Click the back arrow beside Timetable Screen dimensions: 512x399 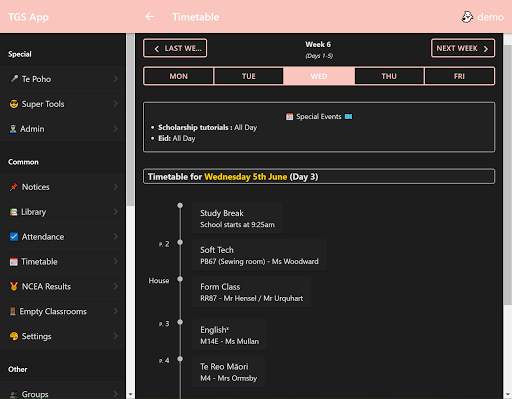[x=149, y=17]
